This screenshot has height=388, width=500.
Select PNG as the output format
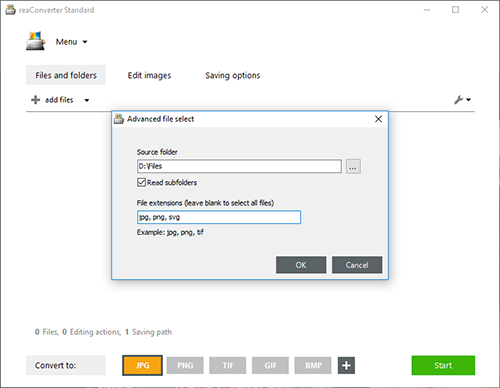(x=185, y=365)
